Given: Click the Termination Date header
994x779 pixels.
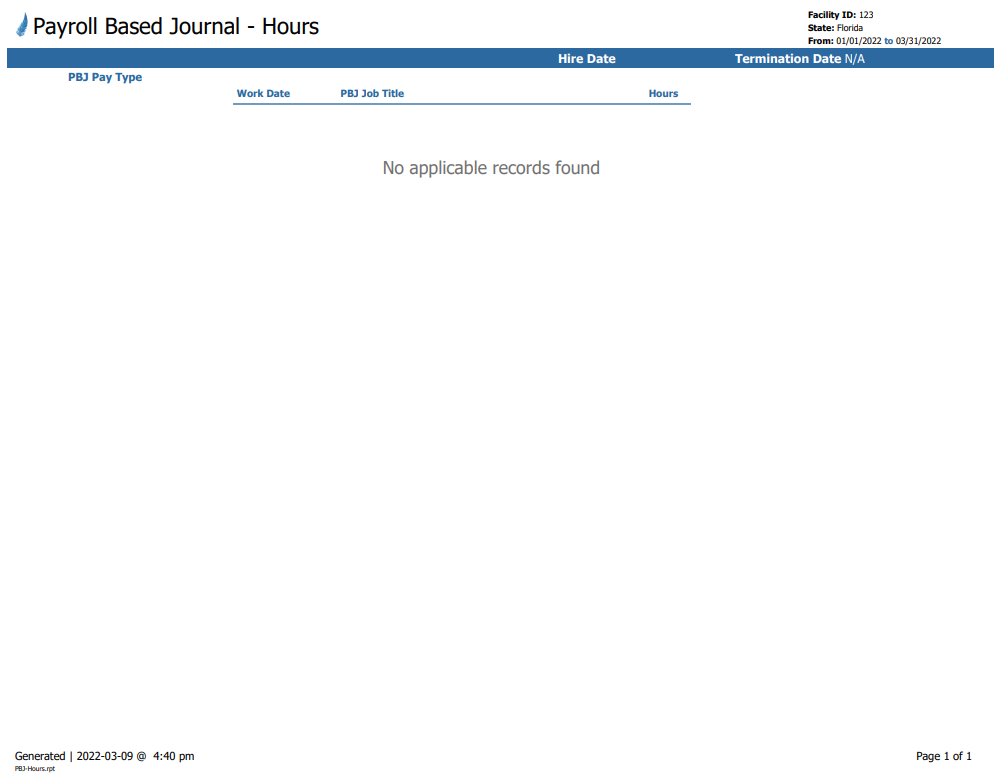Looking at the screenshot, I should tap(788, 59).
